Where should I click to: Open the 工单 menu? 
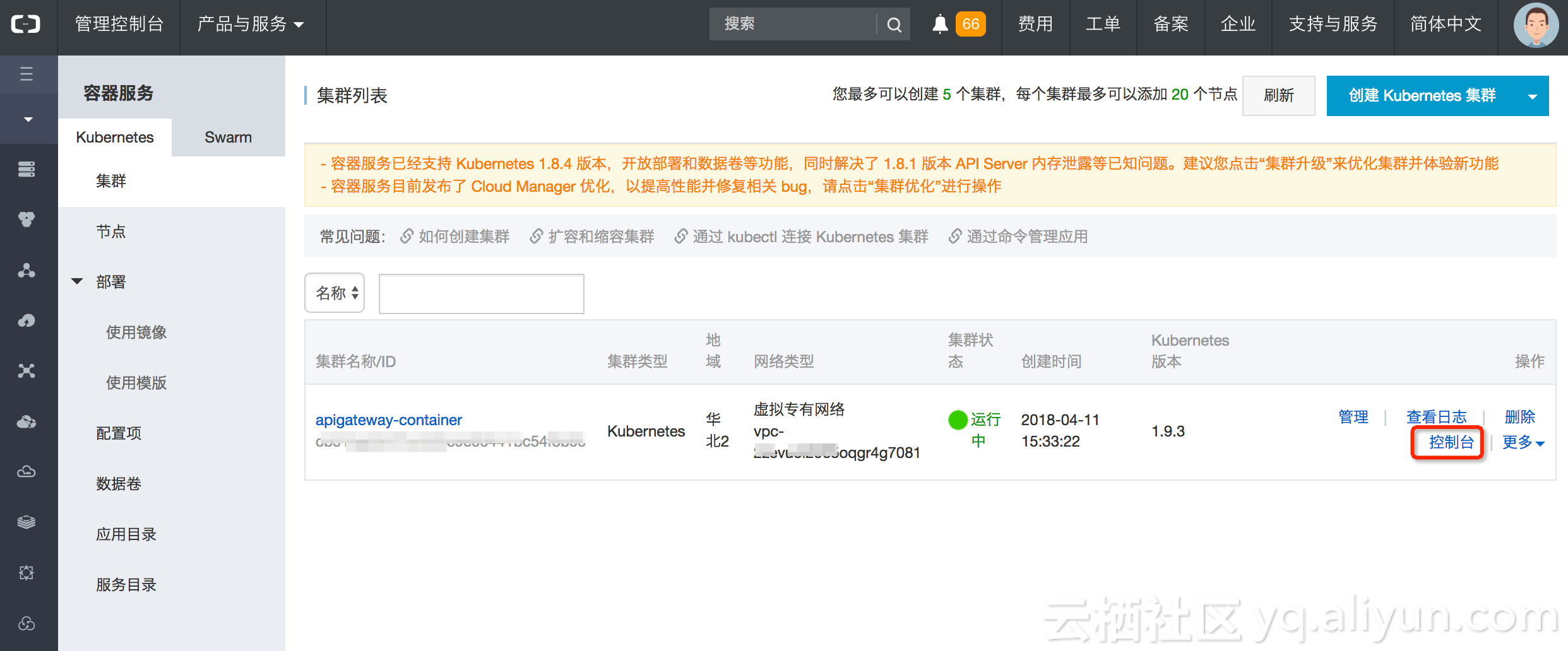click(1103, 24)
